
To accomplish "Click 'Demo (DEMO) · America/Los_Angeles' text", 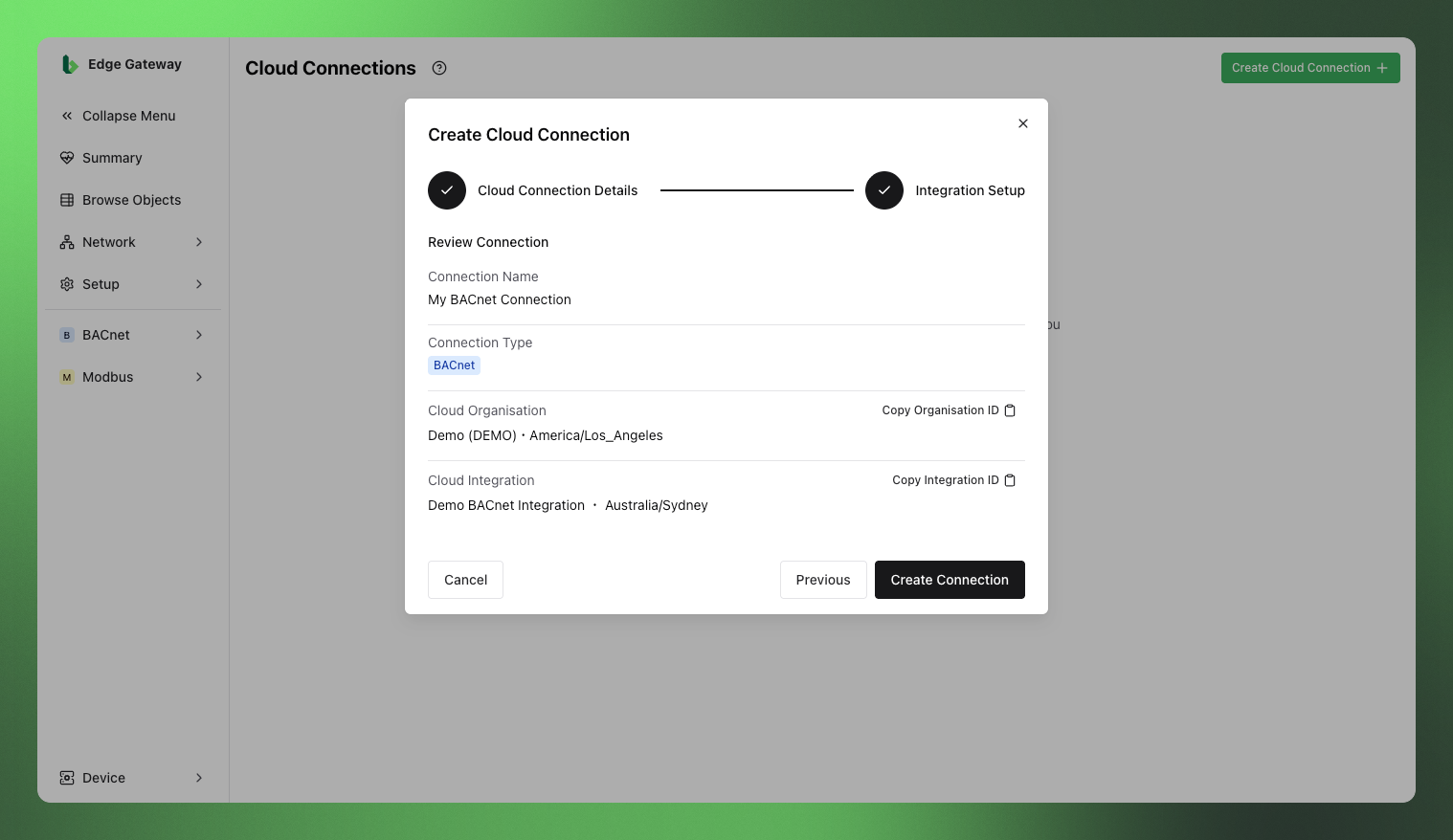I will click(x=546, y=435).
